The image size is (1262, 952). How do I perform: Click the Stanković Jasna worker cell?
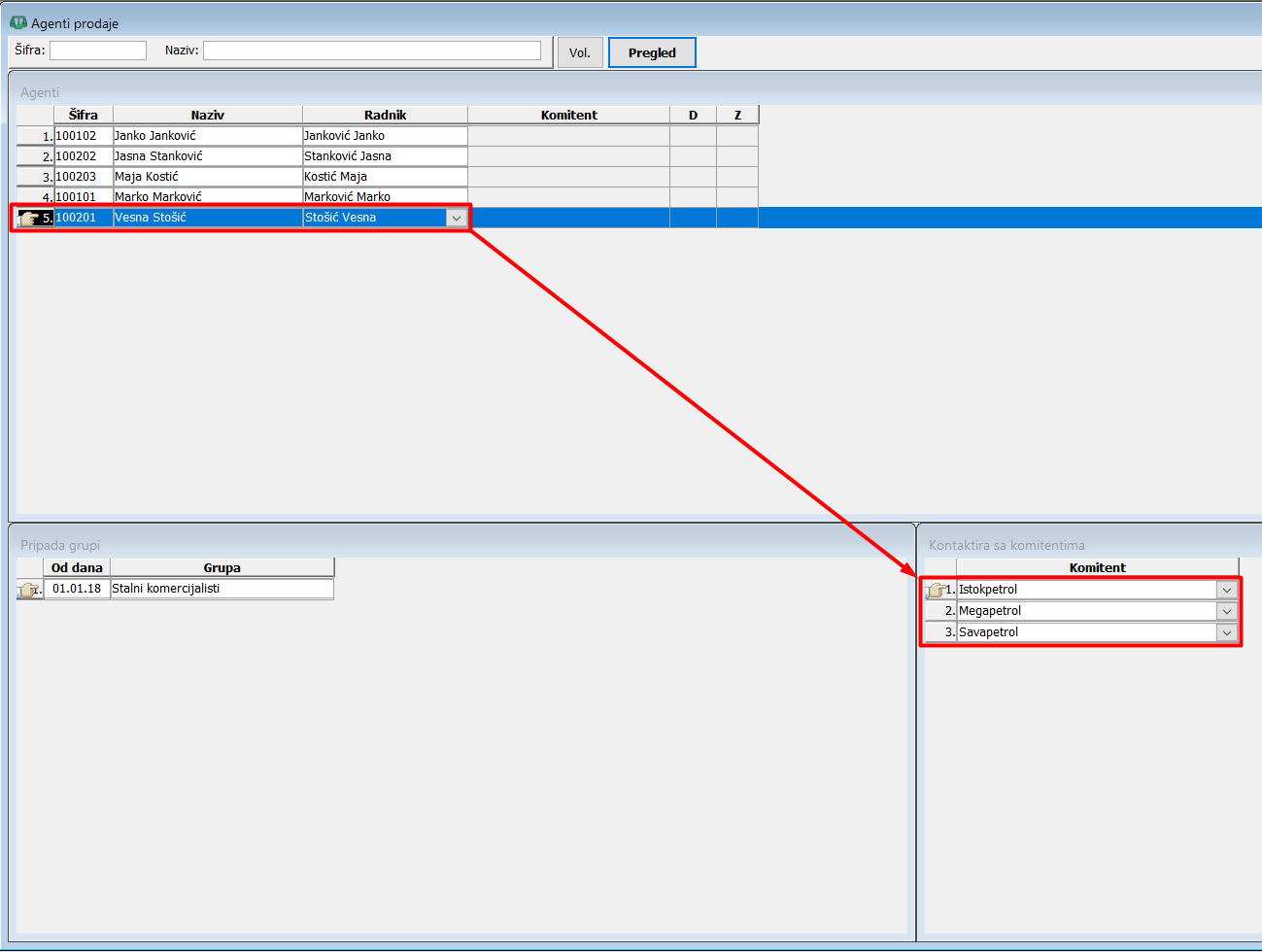(386, 156)
